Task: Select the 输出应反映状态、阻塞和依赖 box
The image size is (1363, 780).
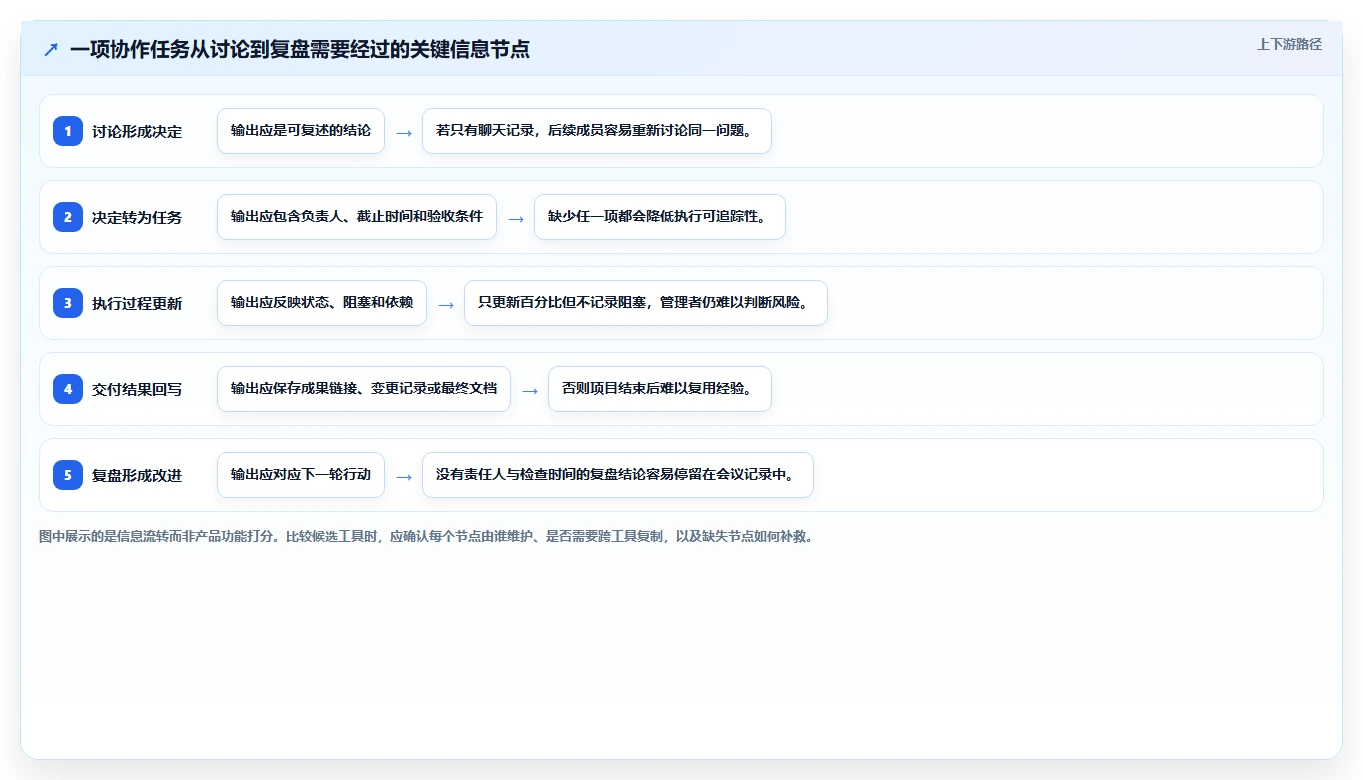Action: (322, 303)
